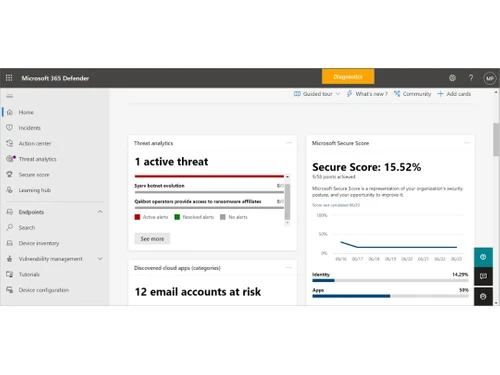
Task: Open Discovered cloud apps card ellipsis
Action: click(x=289, y=267)
